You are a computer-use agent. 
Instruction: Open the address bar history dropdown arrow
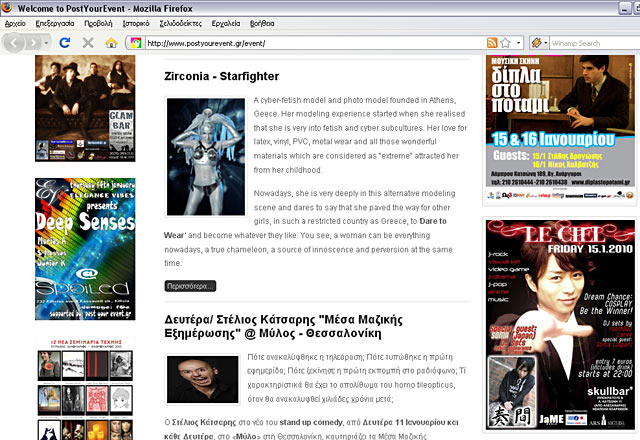pos(518,43)
